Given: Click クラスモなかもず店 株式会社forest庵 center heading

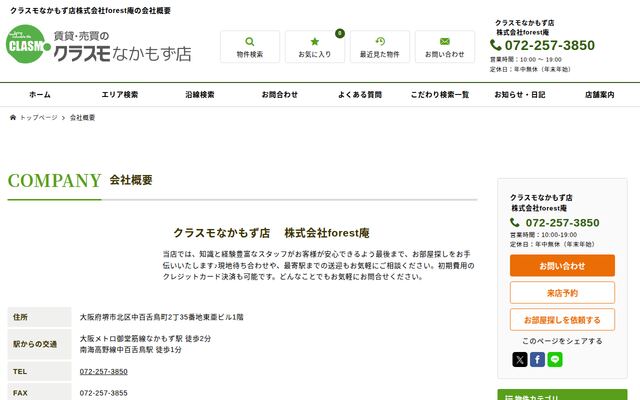Looking at the screenshot, I should [271, 233].
